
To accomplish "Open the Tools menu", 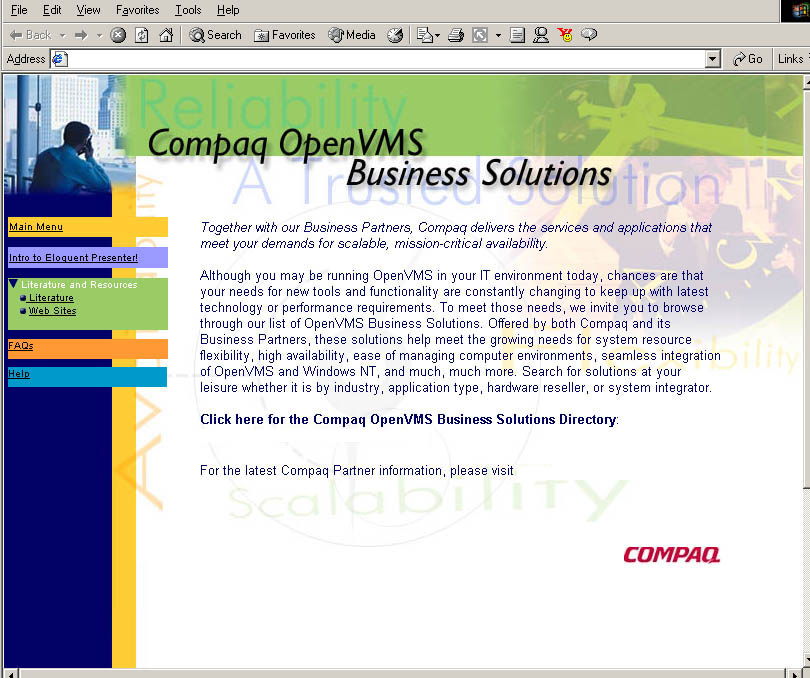I will (188, 10).
